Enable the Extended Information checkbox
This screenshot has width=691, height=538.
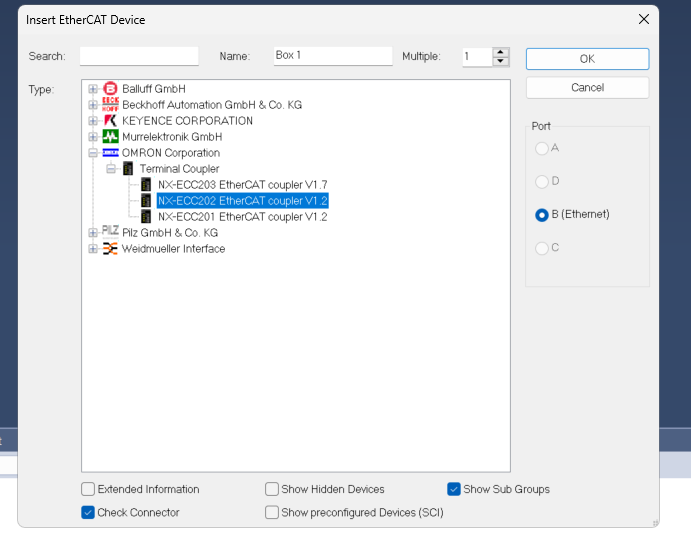coord(88,489)
